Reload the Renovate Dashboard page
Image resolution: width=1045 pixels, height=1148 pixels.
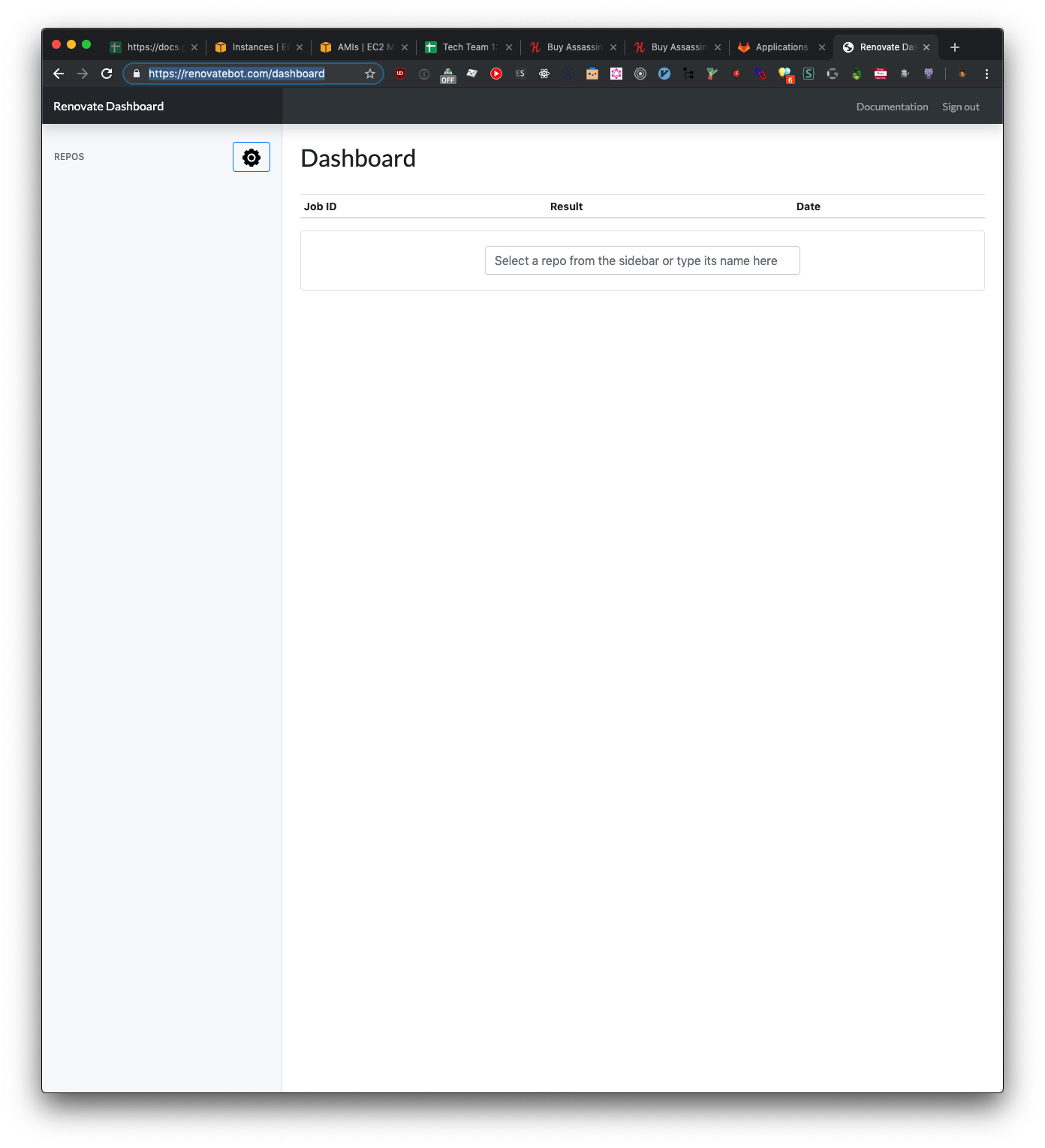pos(106,74)
